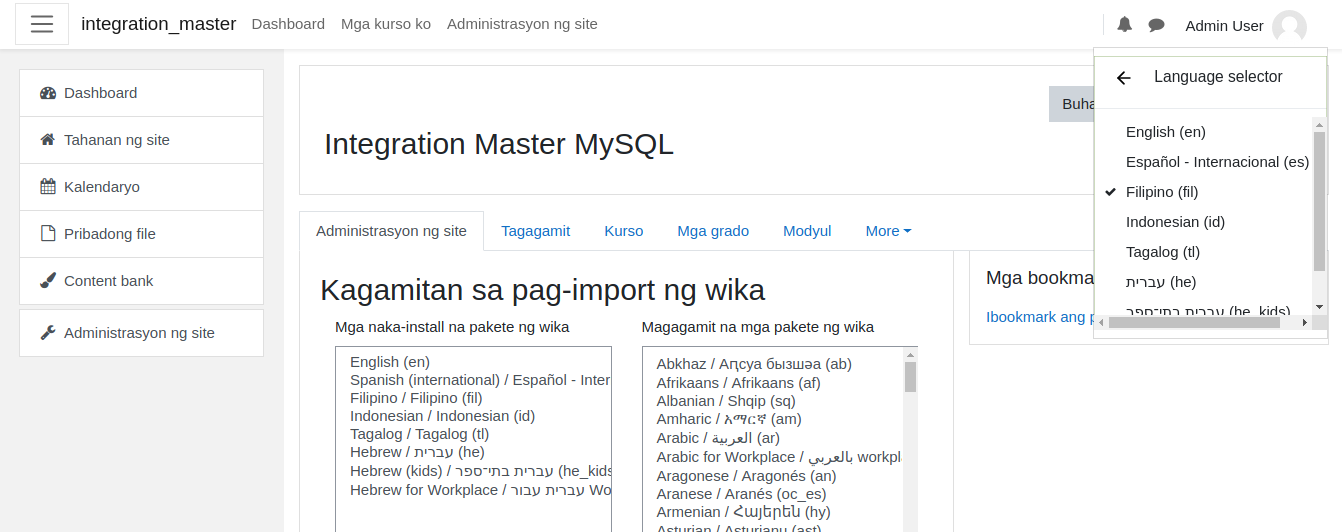
Task: Choose Indonesian (id) in Language selector
Action: (1175, 222)
